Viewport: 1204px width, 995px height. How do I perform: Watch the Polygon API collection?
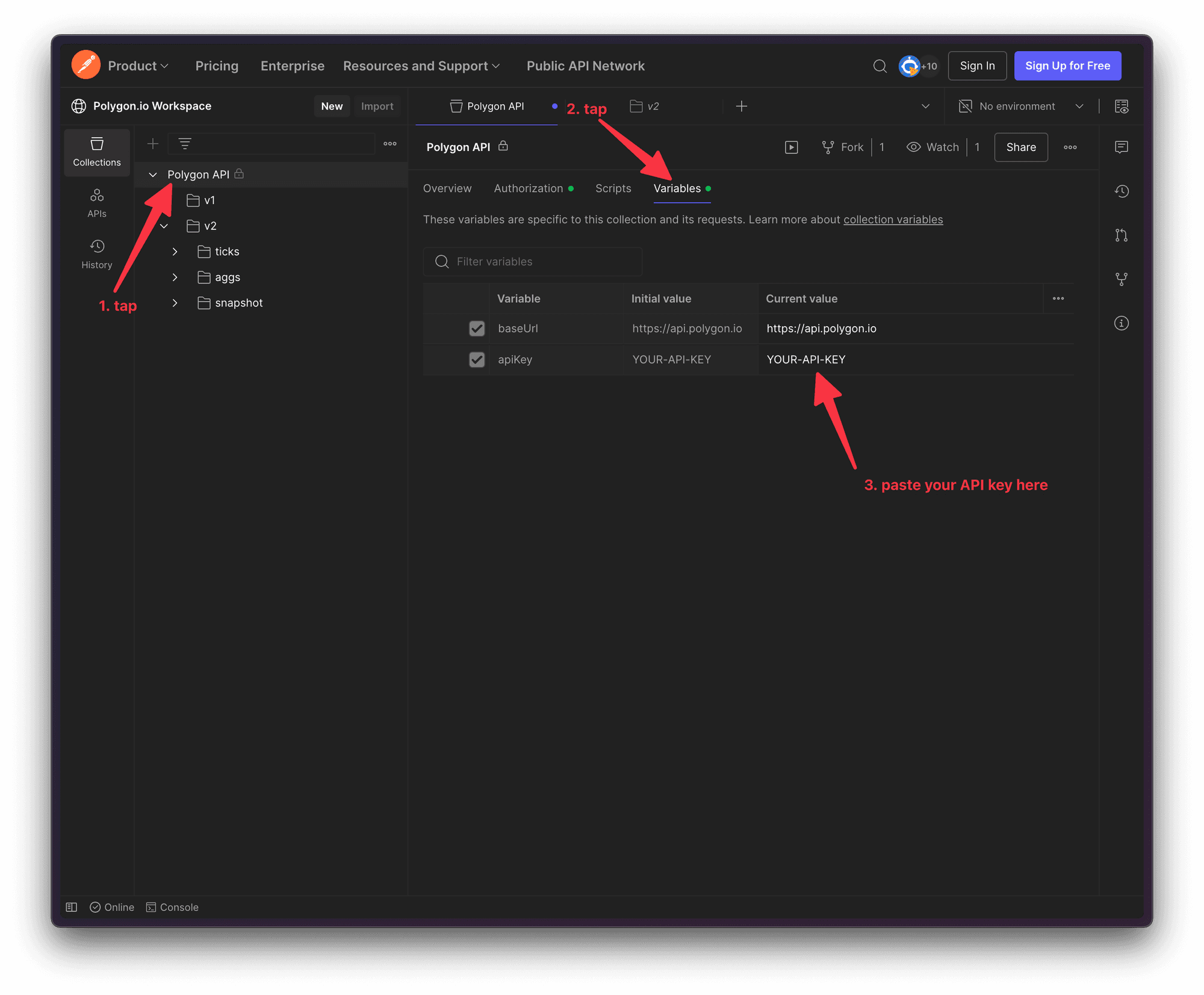click(x=933, y=147)
